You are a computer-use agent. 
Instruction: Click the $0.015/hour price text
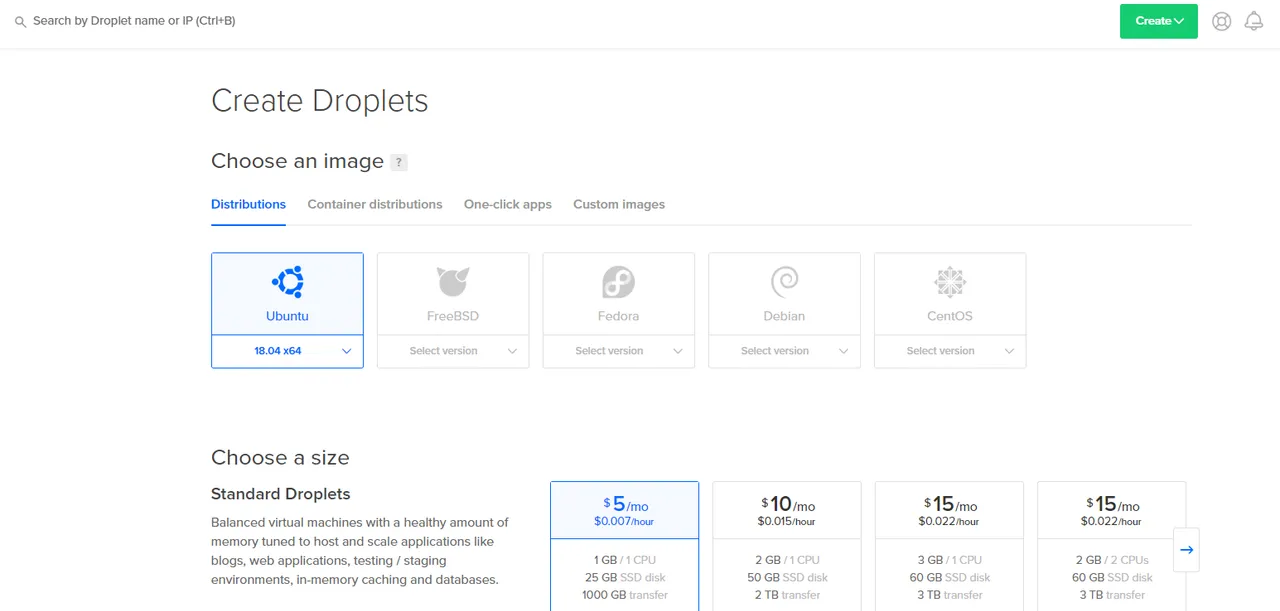(x=786, y=521)
